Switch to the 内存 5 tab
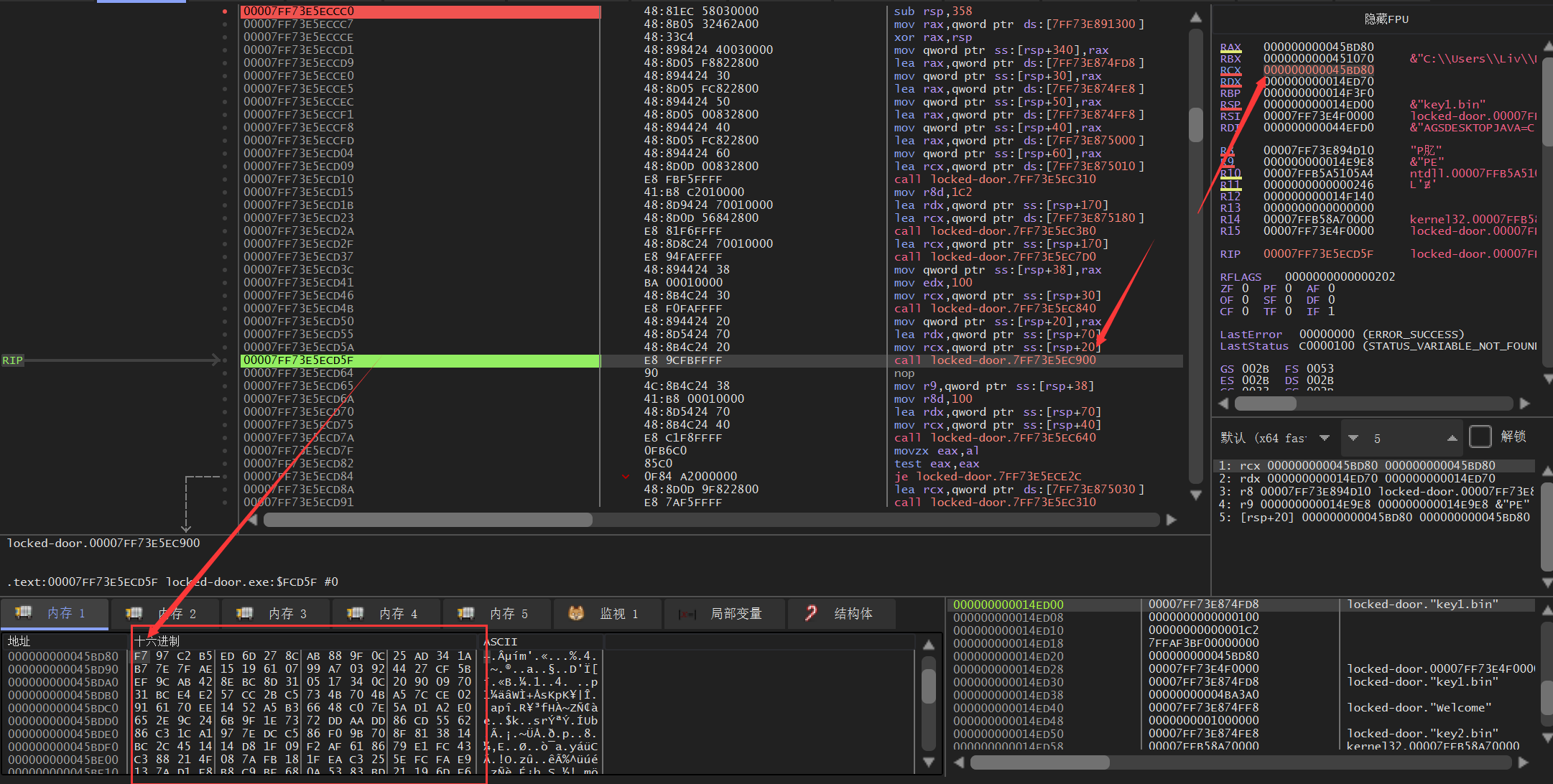The height and width of the screenshot is (784, 1553). (x=497, y=613)
